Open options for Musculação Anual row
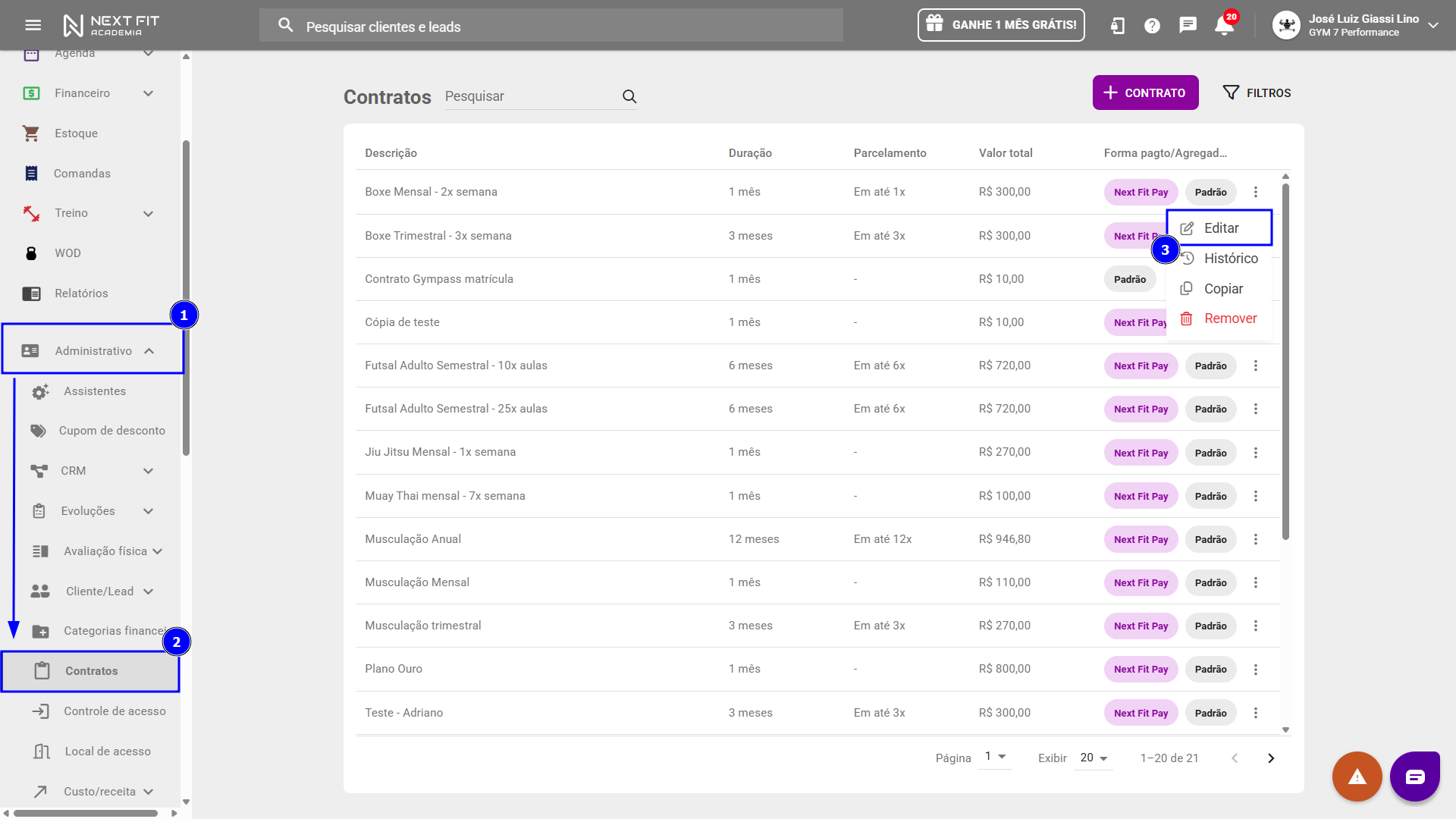This screenshot has height=819, width=1456. coord(1256,539)
